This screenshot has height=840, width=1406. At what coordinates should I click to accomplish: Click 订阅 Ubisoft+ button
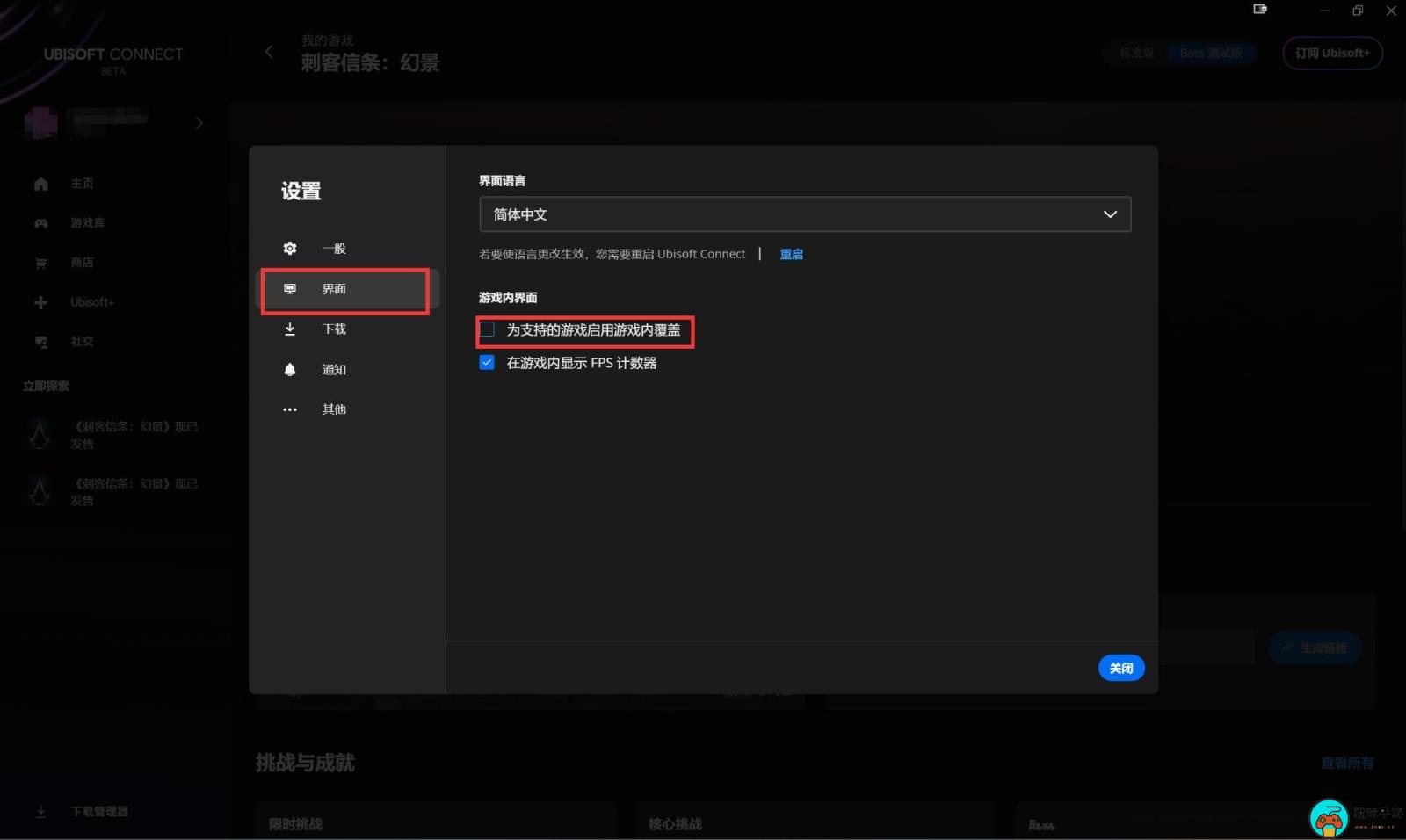pyautogui.click(x=1332, y=53)
